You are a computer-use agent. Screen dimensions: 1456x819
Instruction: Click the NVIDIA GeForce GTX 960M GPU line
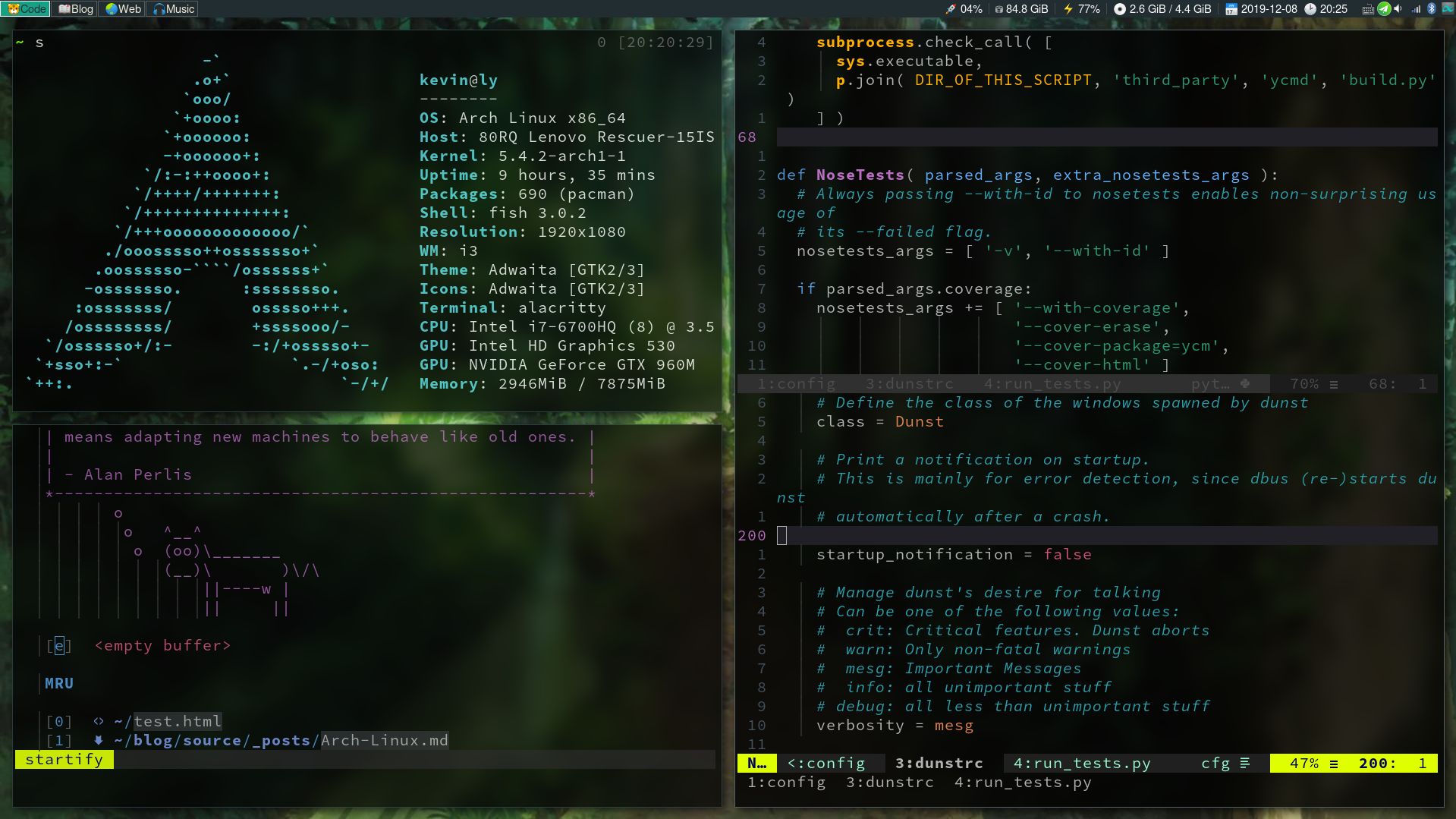557,365
